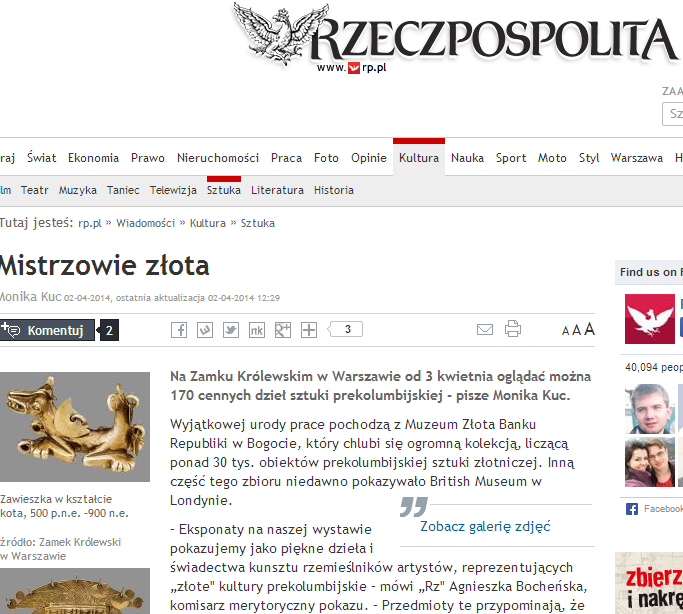Open the Świat section

coord(42,158)
